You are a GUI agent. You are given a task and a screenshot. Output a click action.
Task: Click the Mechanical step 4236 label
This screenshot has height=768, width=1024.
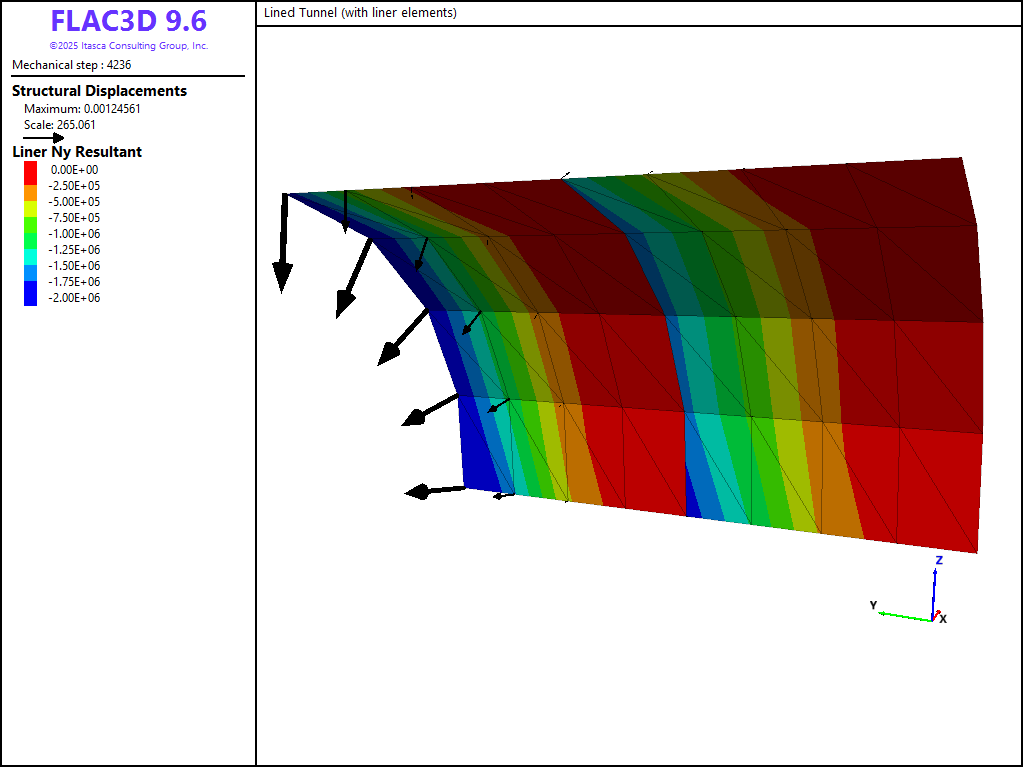(71, 65)
